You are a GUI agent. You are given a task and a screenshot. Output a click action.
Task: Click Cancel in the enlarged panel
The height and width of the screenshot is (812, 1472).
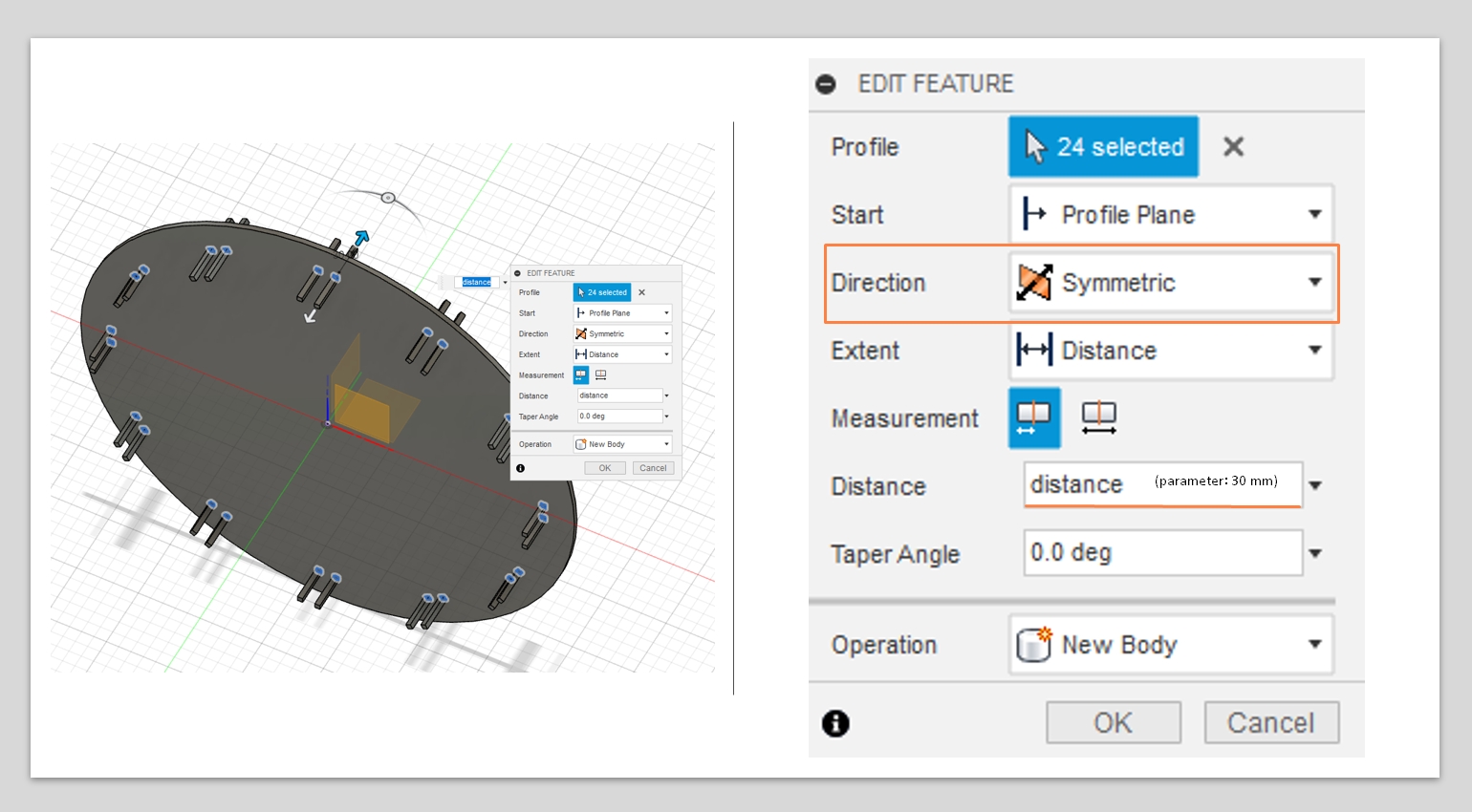point(1271,722)
